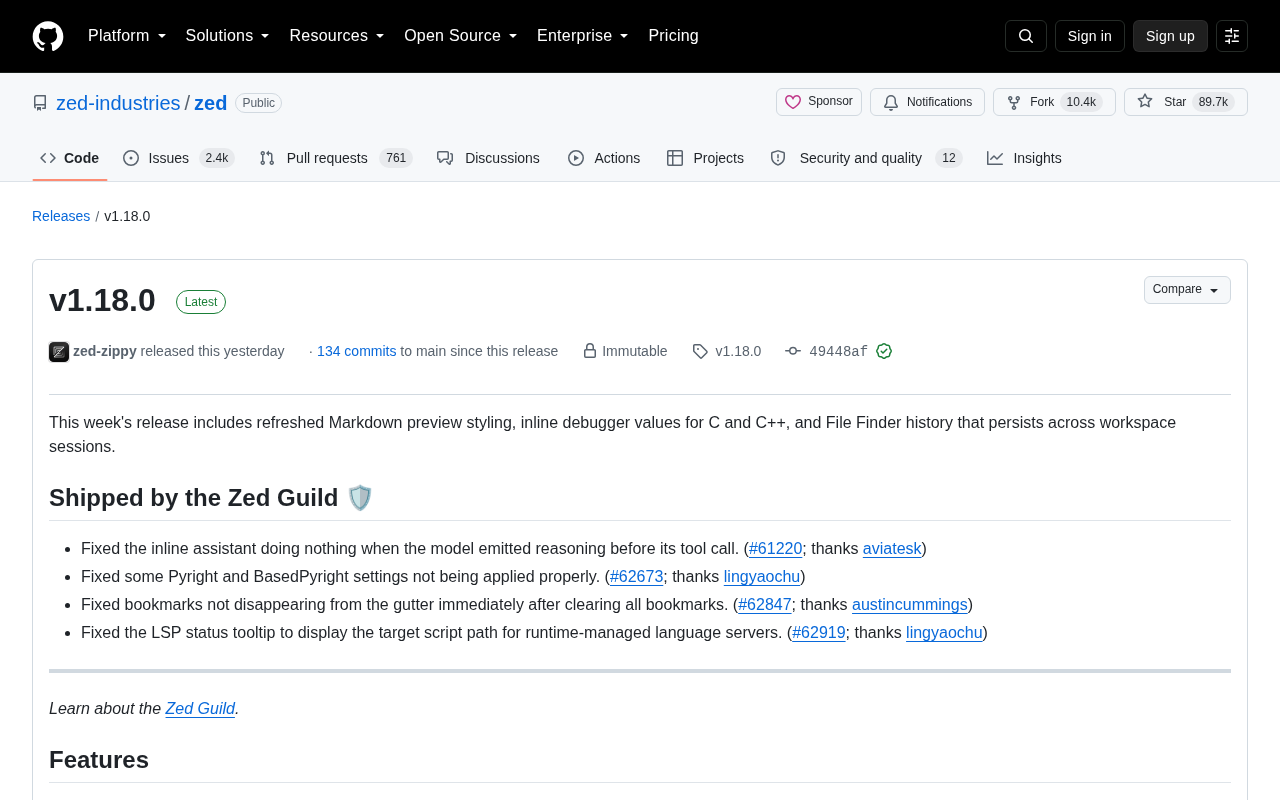Click the commit icon beside 49448af

click(x=793, y=351)
